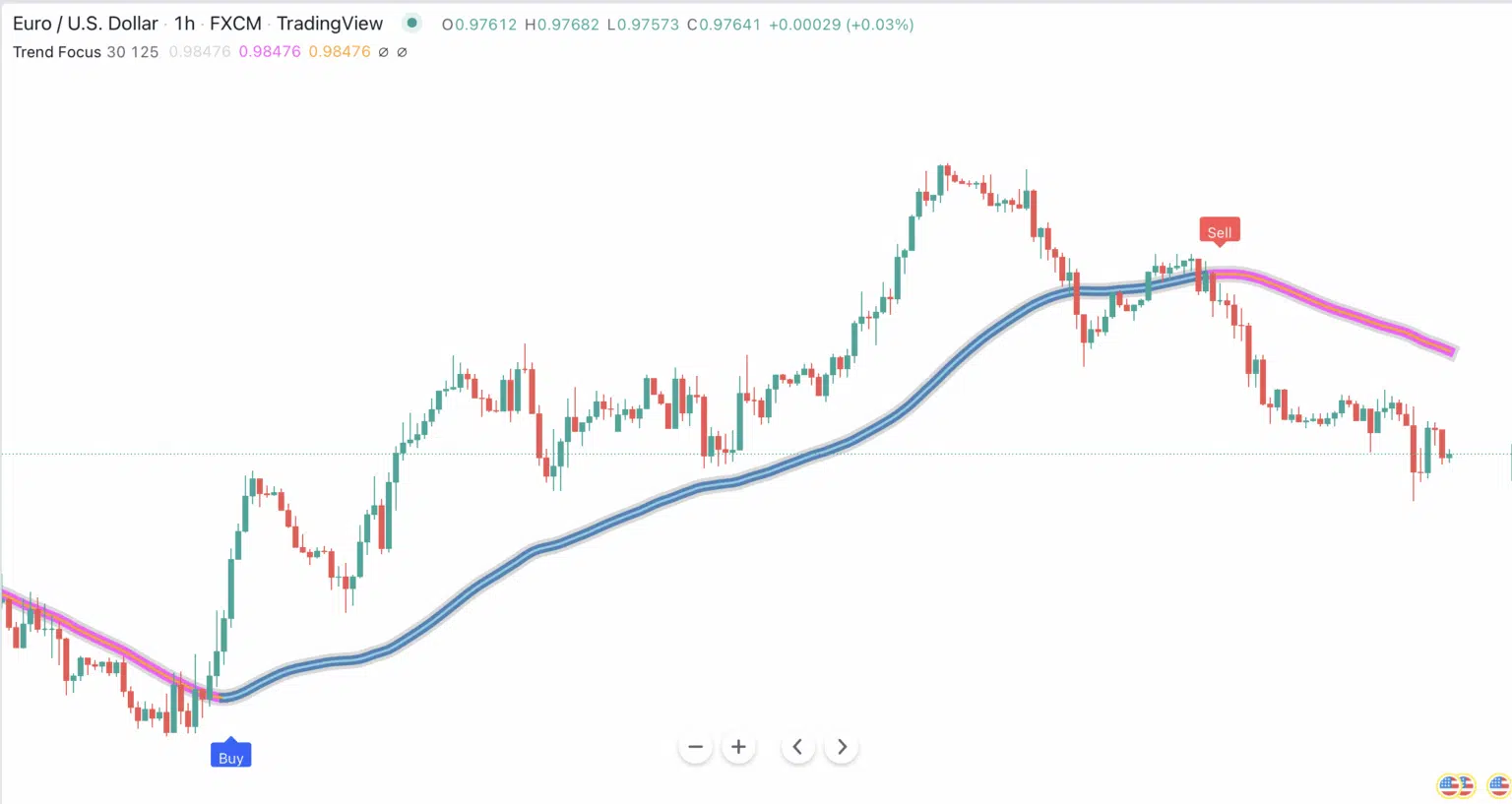Click the orange 0.98476 indicator value

pos(340,52)
